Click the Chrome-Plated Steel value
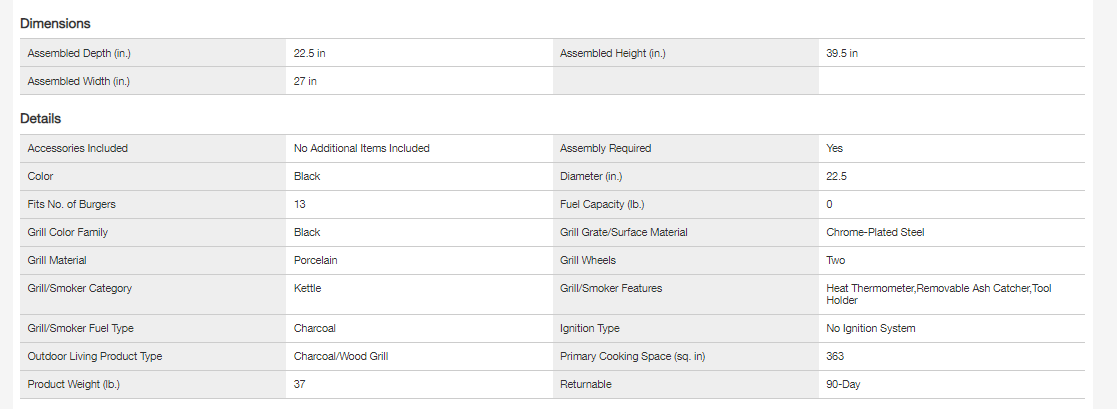 pyautogui.click(x=875, y=232)
